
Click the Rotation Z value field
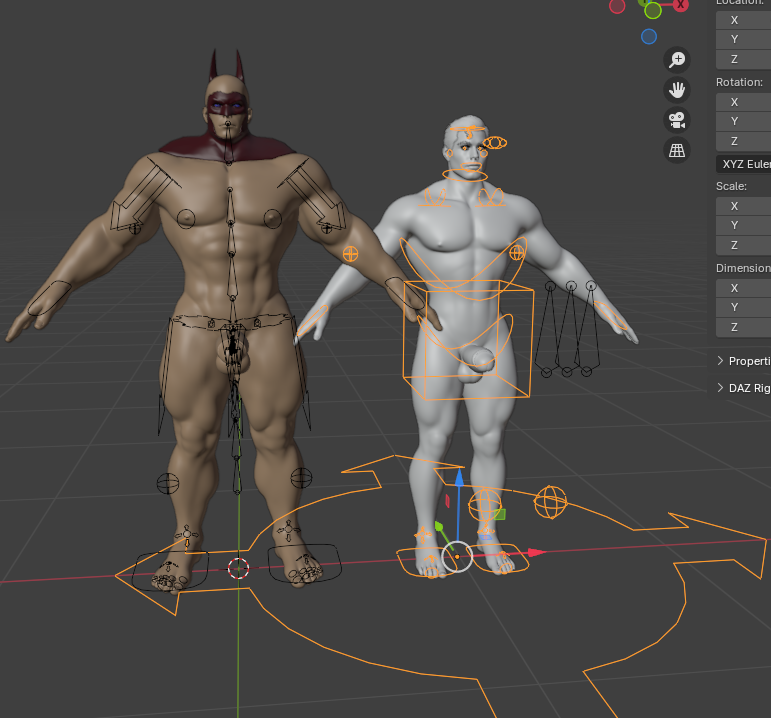click(x=743, y=141)
